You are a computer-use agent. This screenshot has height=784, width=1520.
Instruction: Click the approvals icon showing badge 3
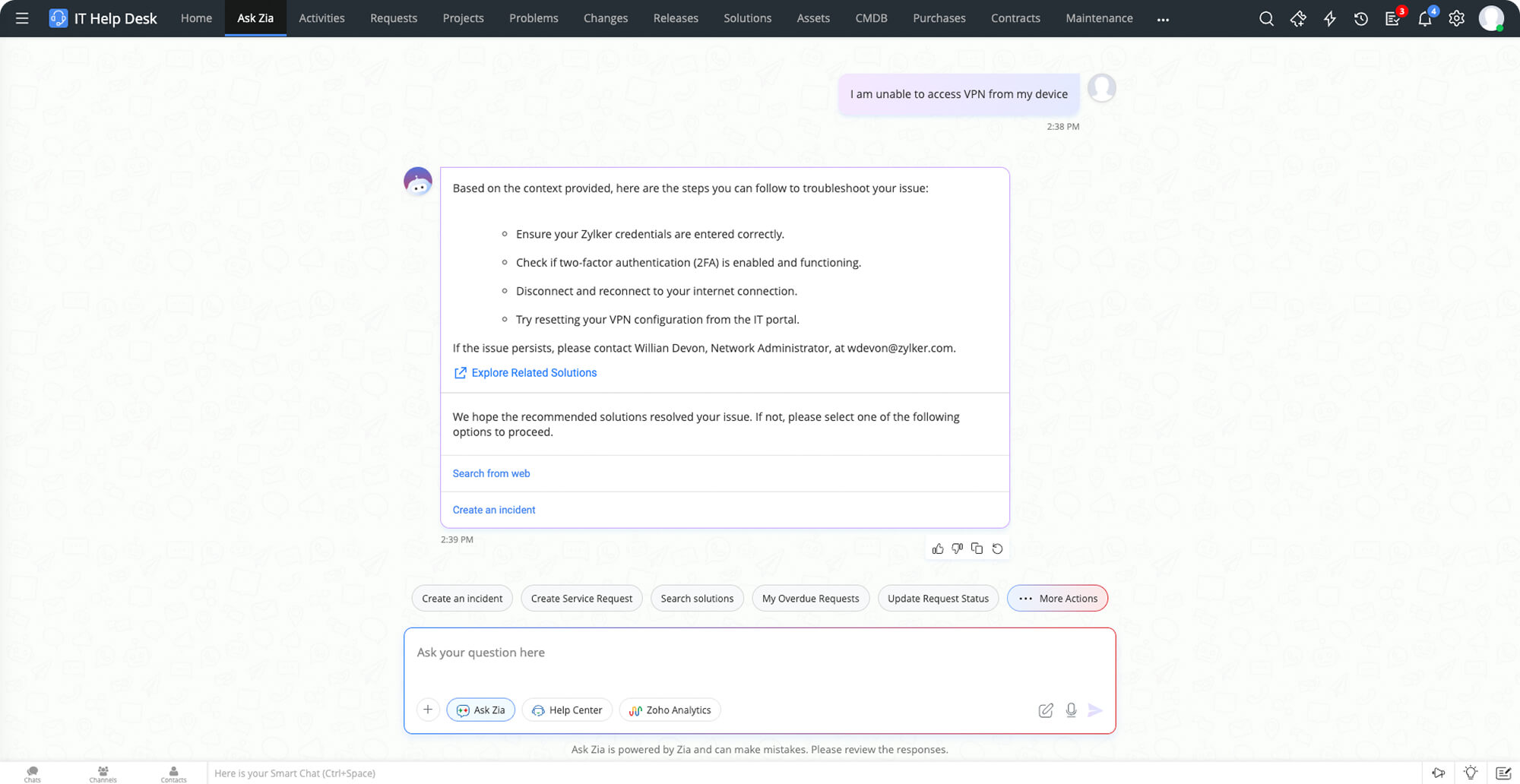(1392, 17)
